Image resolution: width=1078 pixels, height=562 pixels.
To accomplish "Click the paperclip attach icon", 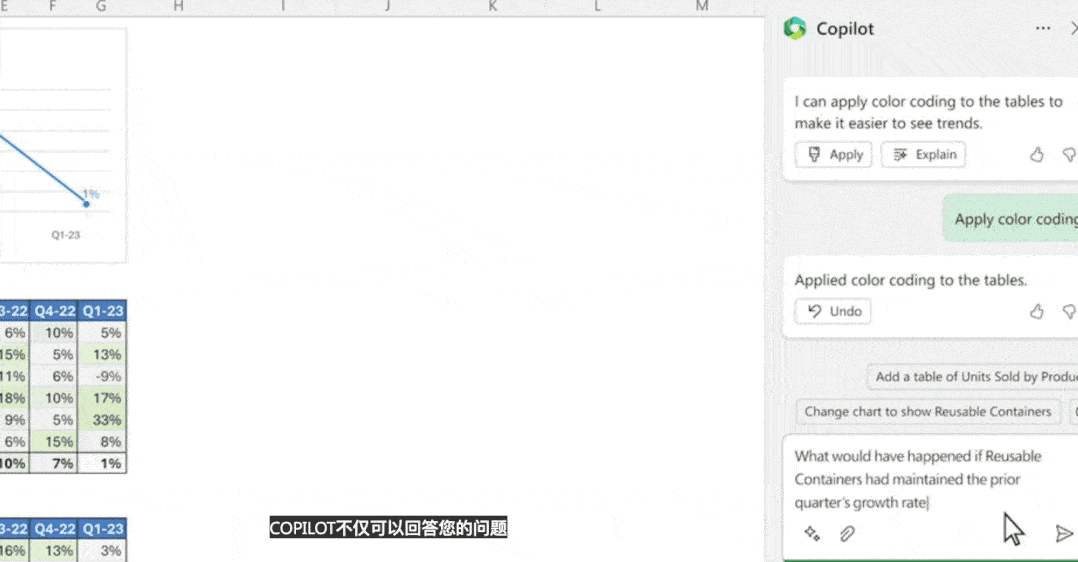I will [x=847, y=534].
